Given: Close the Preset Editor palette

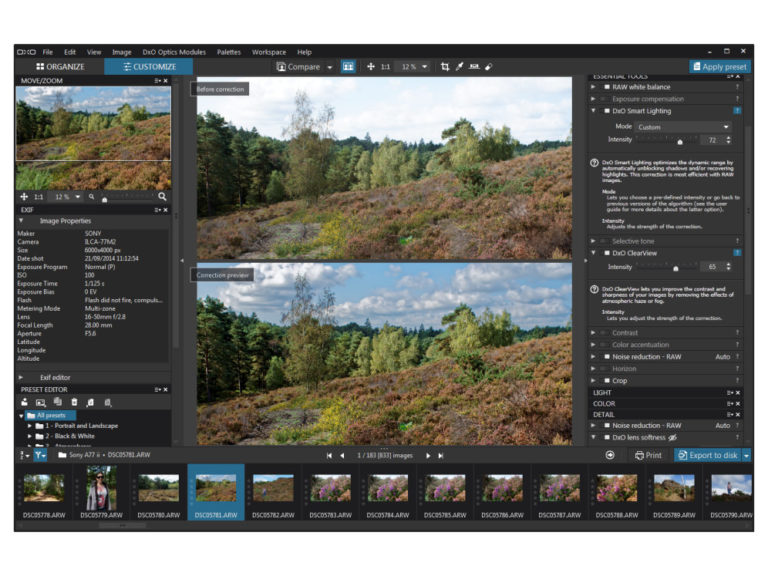Looking at the screenshot, I should coord(166,389).
